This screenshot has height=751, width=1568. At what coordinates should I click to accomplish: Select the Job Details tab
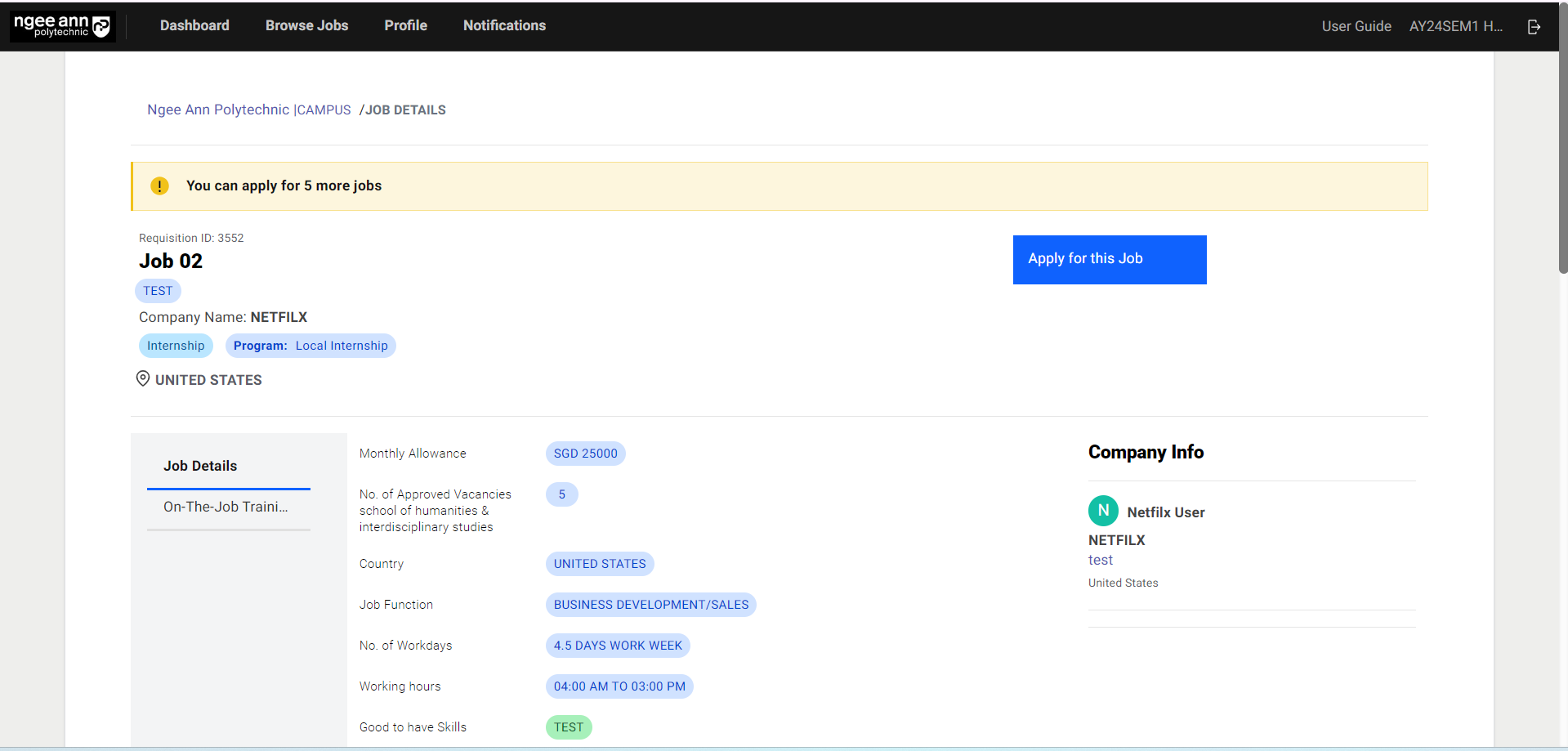click(200, 466)
